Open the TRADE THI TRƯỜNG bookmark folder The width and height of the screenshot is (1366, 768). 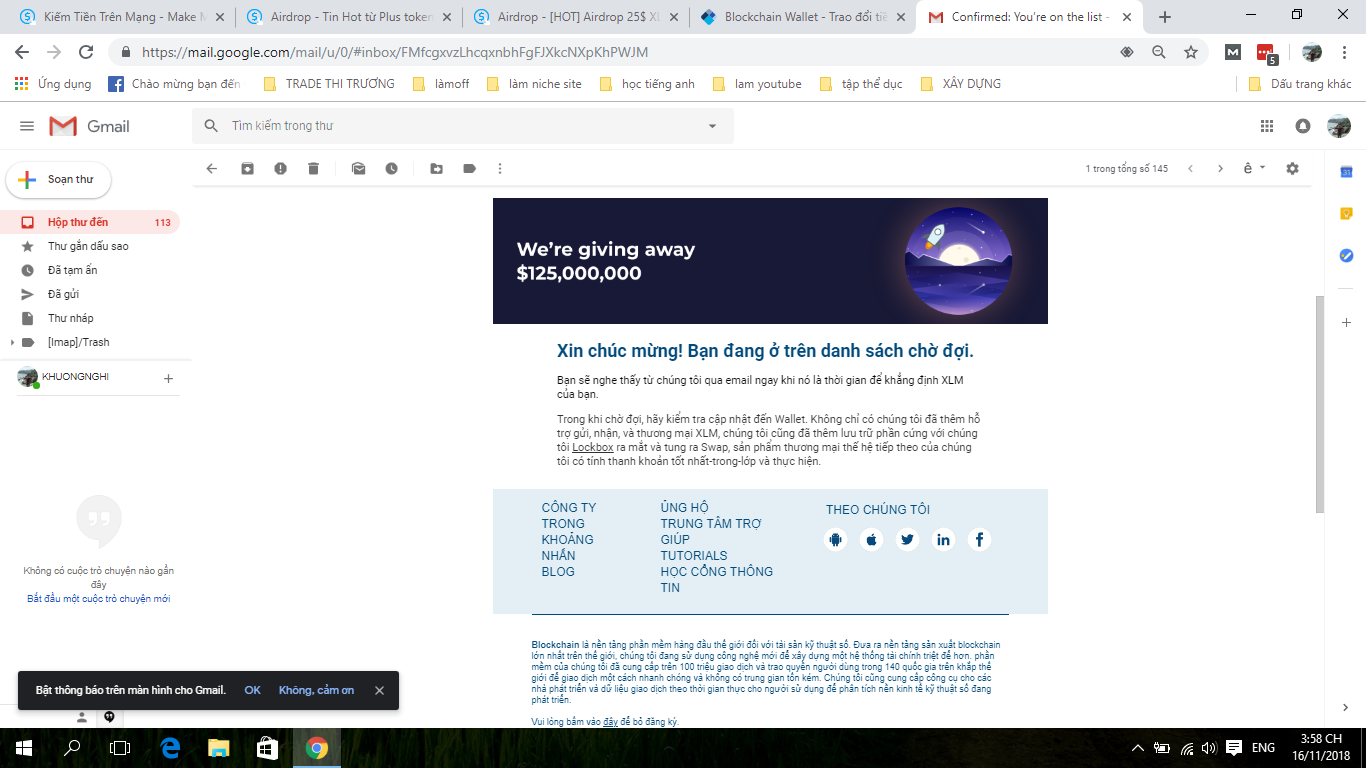tap(329, 84)
